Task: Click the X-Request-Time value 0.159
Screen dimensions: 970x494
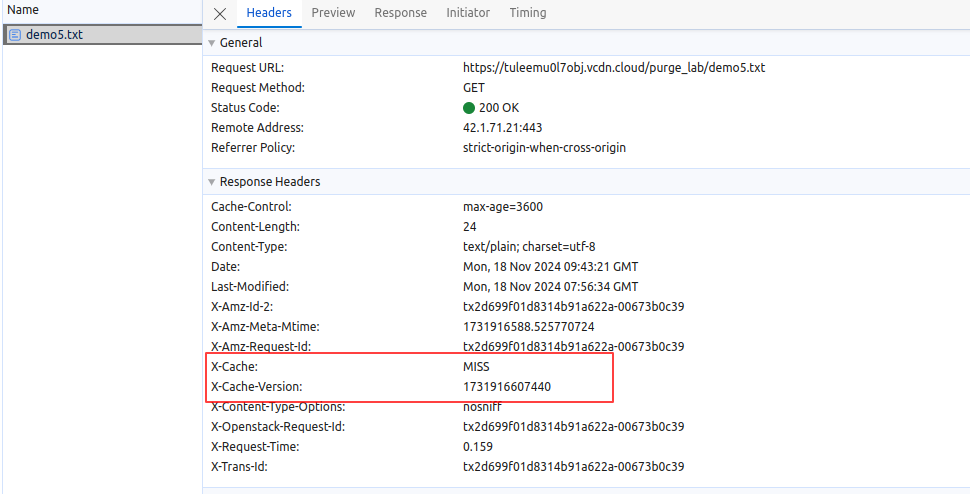Action: tap(478, 447)
